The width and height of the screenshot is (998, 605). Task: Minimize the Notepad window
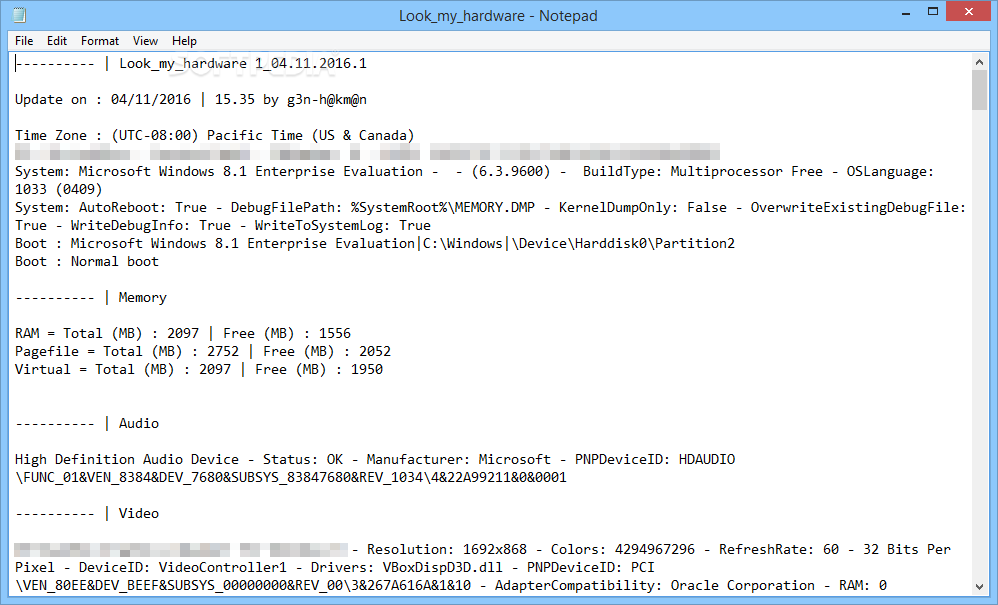pos(906,13)
